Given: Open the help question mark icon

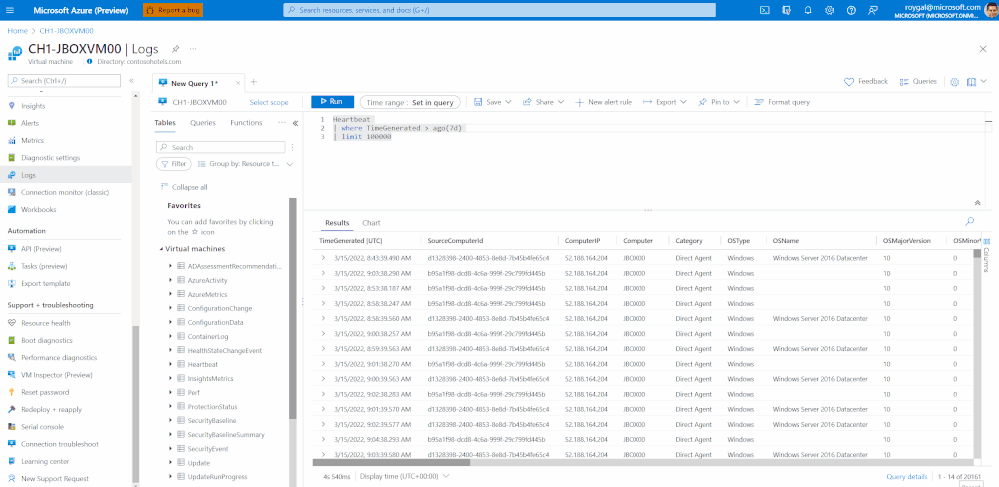Looking at the screenshot, I should 851,10.
